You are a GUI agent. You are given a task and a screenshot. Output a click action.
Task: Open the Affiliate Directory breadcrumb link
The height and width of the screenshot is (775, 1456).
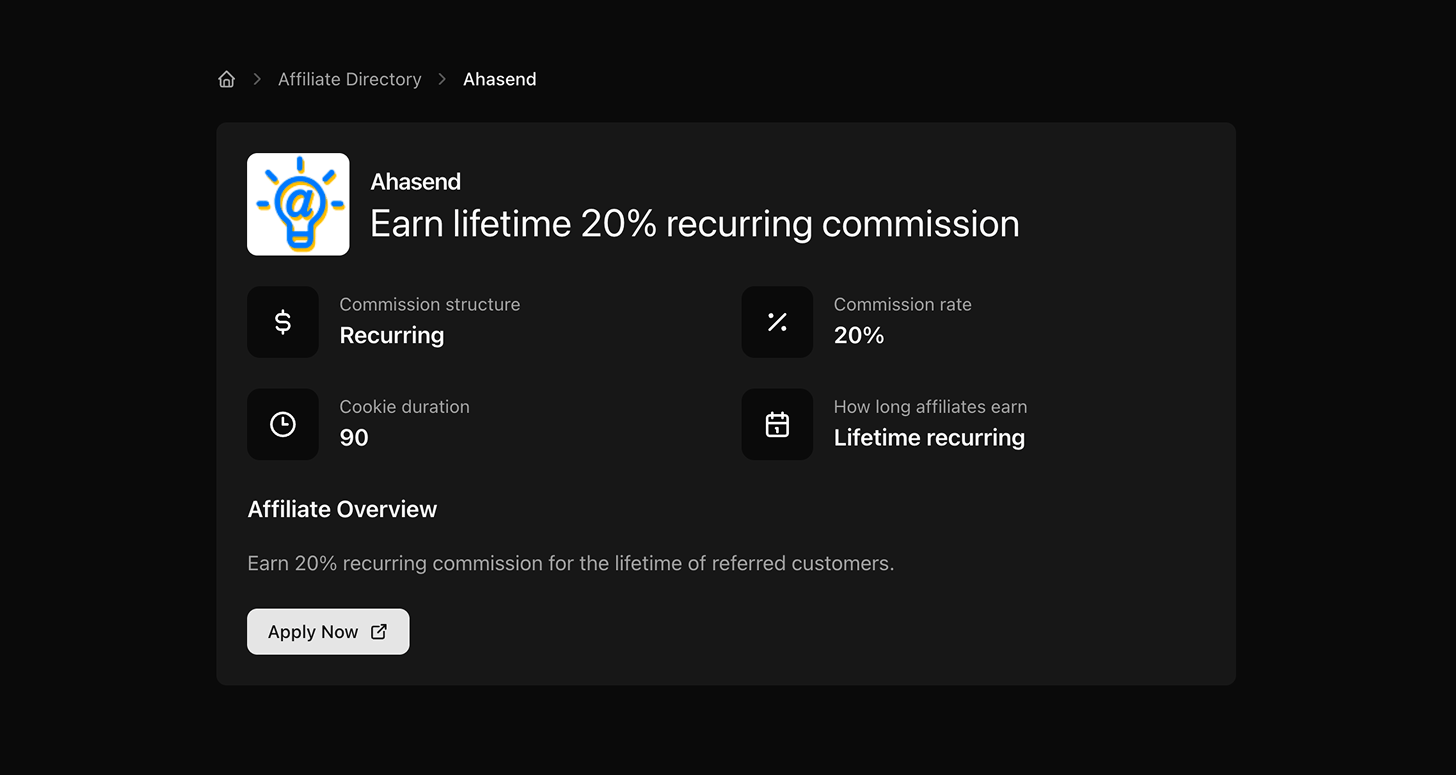(x=349, y=78)
